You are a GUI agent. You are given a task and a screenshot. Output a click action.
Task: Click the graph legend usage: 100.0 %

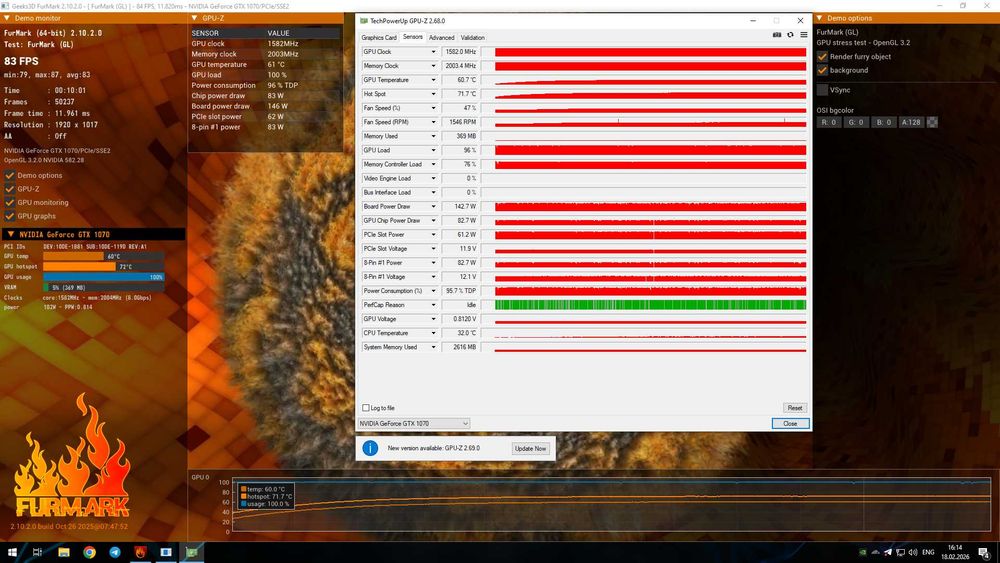(267, 504)
